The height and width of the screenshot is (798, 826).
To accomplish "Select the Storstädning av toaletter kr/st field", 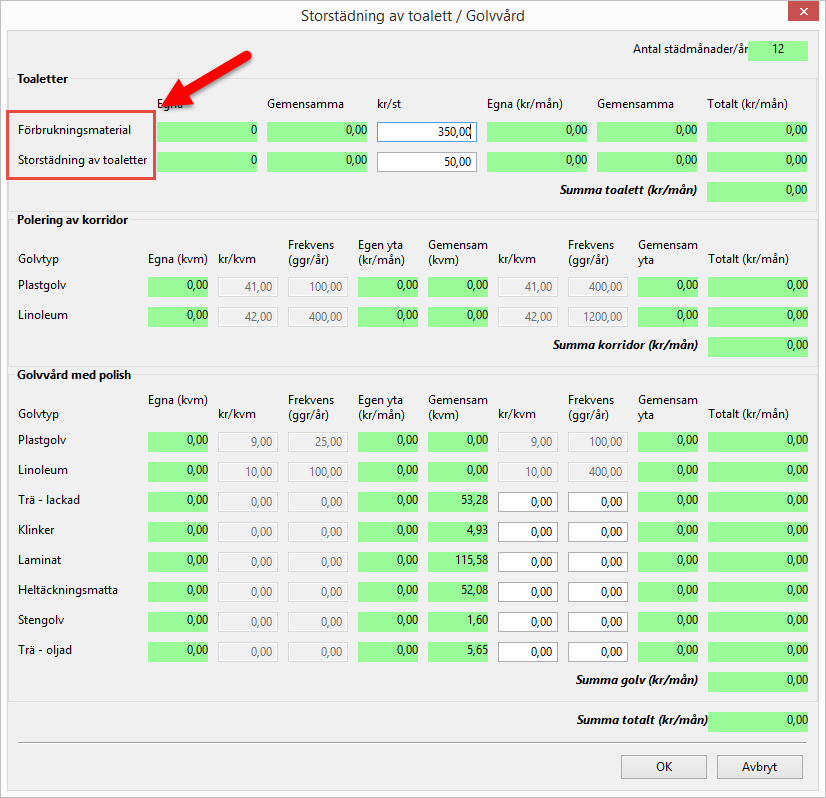I will click(x=426, y=161).
